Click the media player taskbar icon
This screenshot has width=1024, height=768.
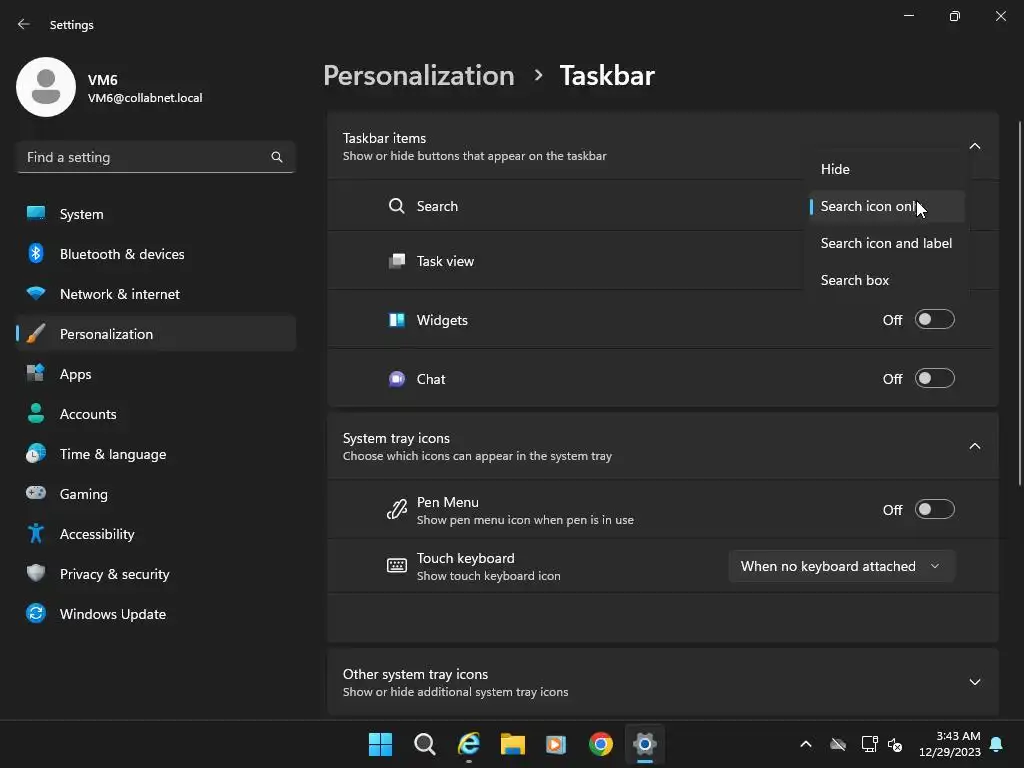click(x=556, y=744)
